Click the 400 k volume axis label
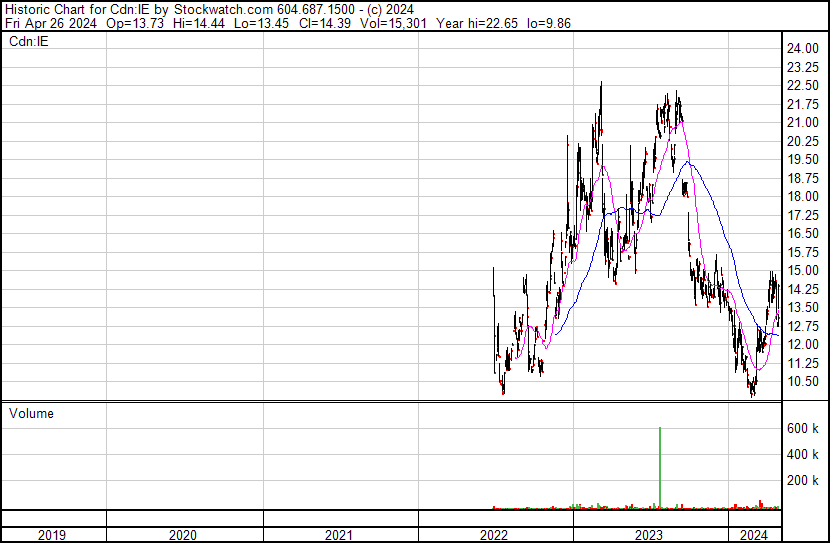Viewport: 830px width, 543px height. [x=803, y=454]
